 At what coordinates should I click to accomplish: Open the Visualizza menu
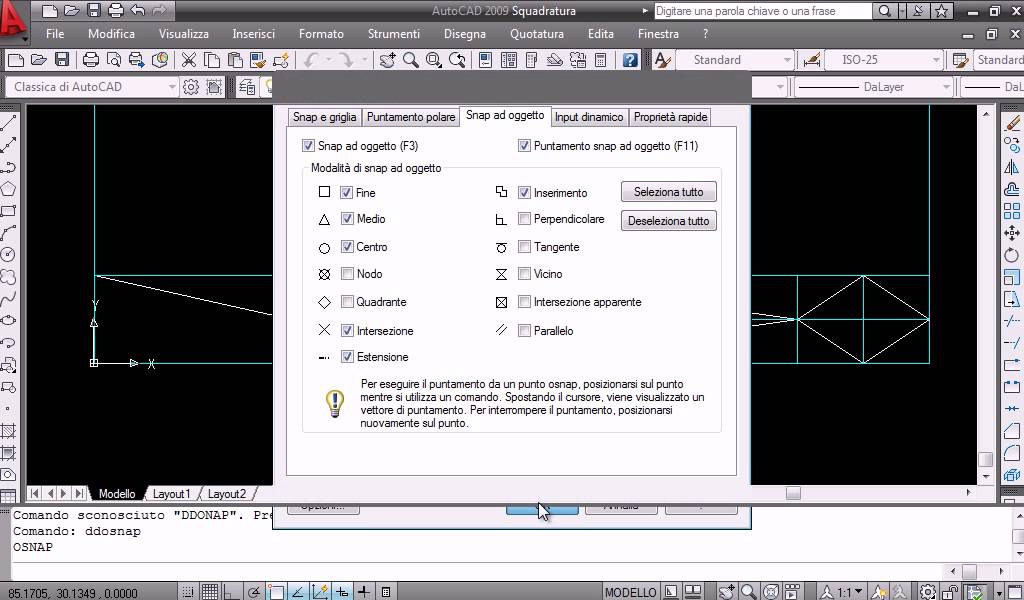click(184, 33)
